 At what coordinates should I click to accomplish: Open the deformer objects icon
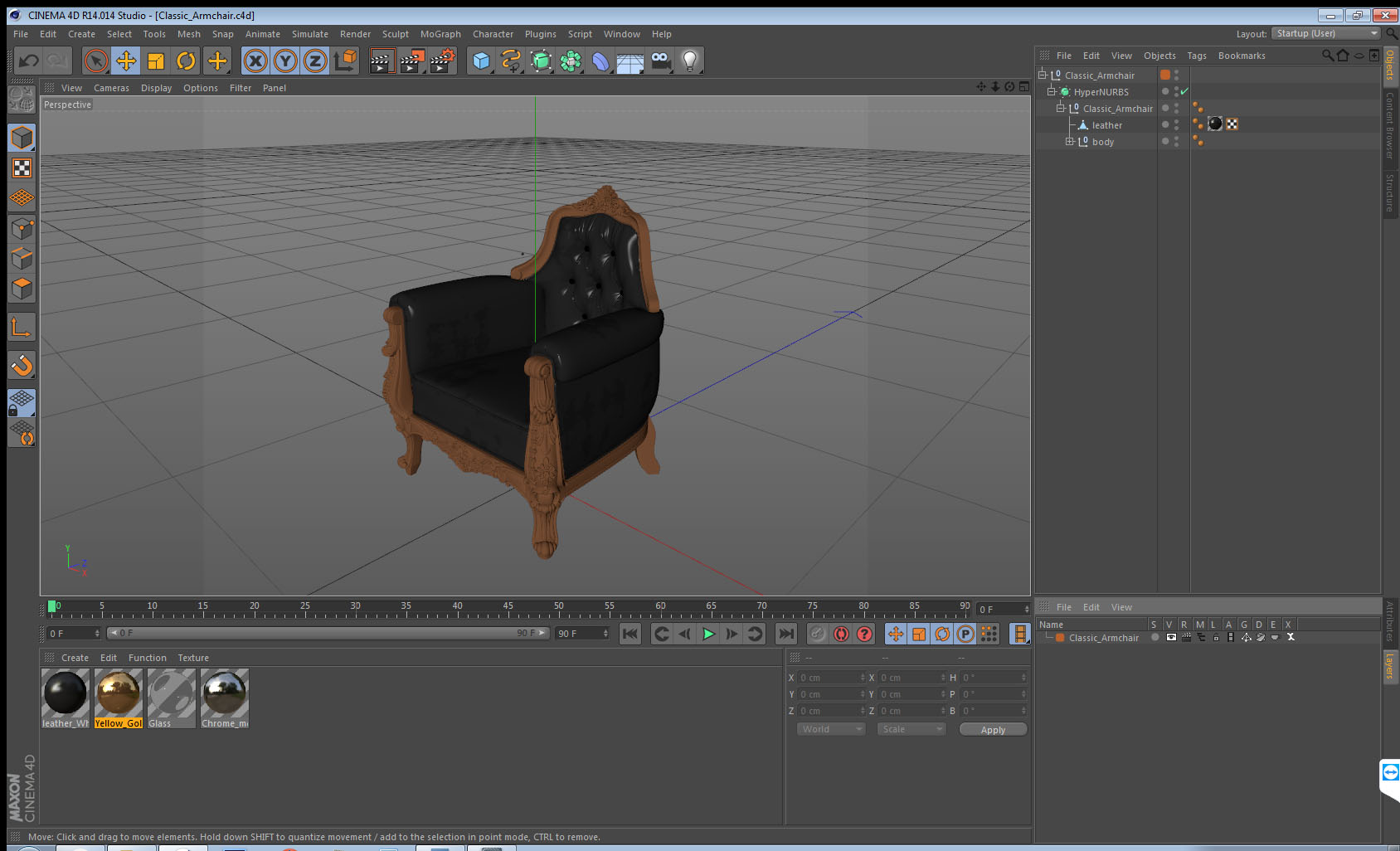pos(600,61)
